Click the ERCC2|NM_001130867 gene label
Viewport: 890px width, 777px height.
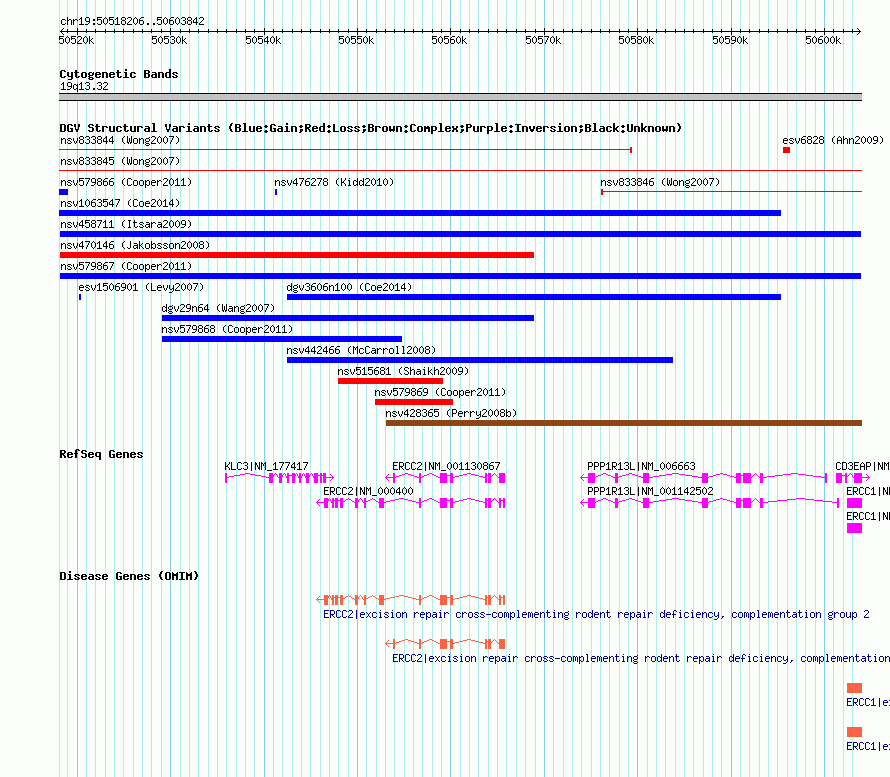tap(446, 466)
